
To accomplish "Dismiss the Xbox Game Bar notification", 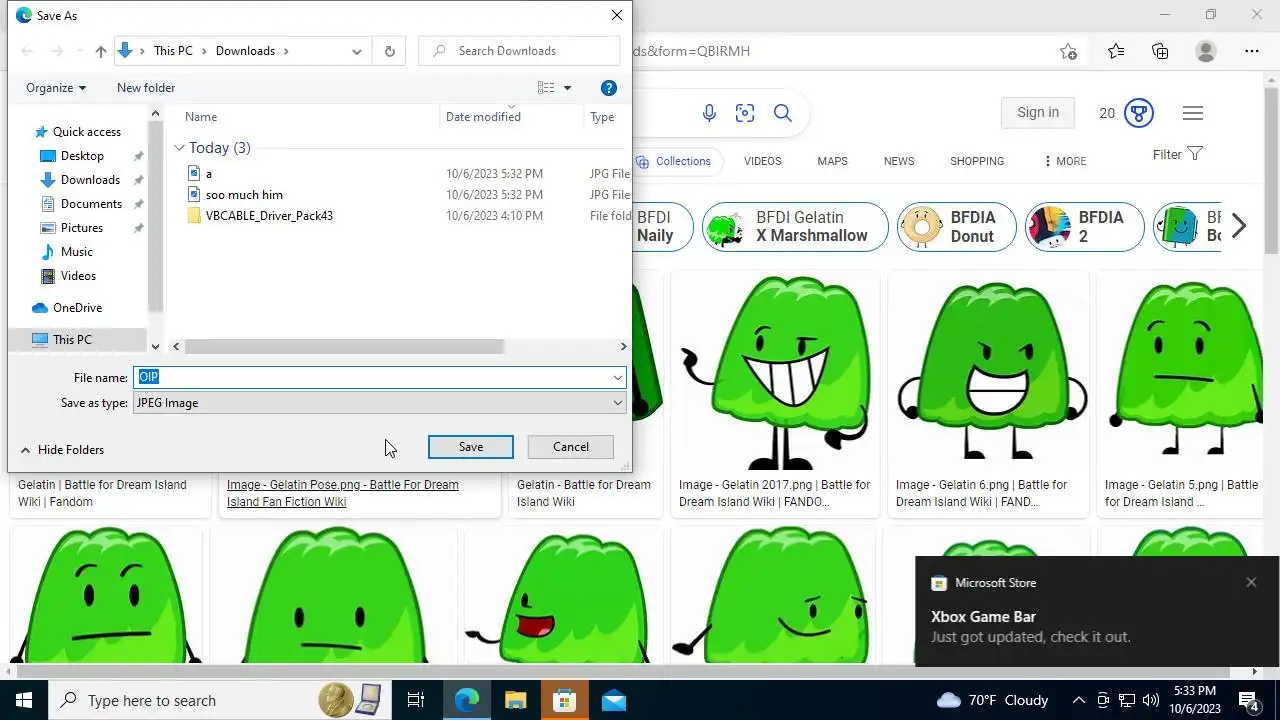I will tap(1251, 582).
